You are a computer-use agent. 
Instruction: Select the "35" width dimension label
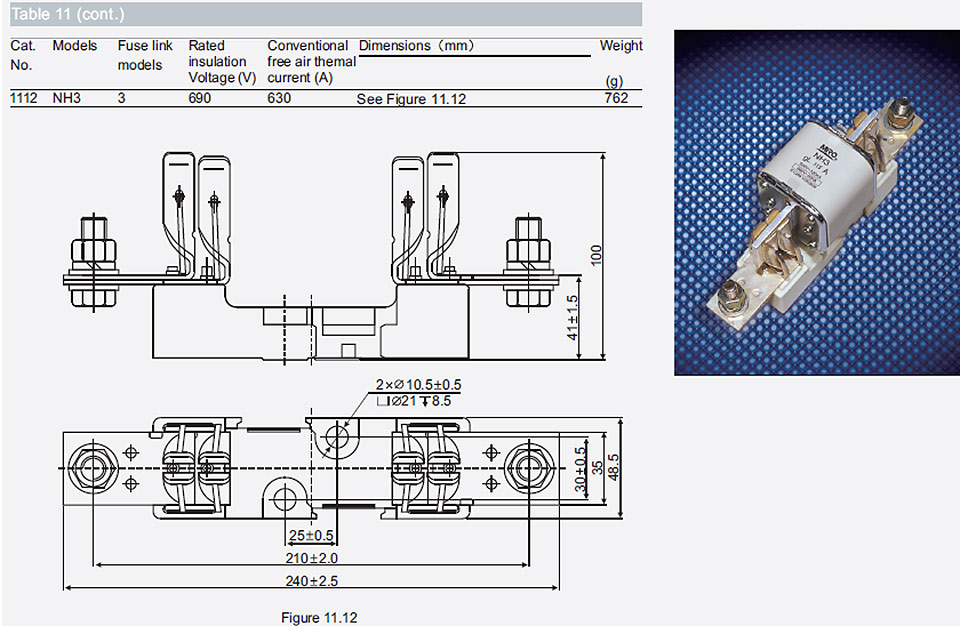click(x=597, y=468)
